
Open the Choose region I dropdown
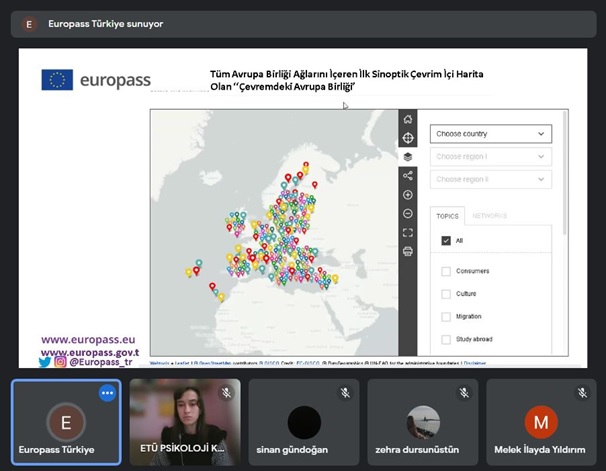click(x=491, y=156)
